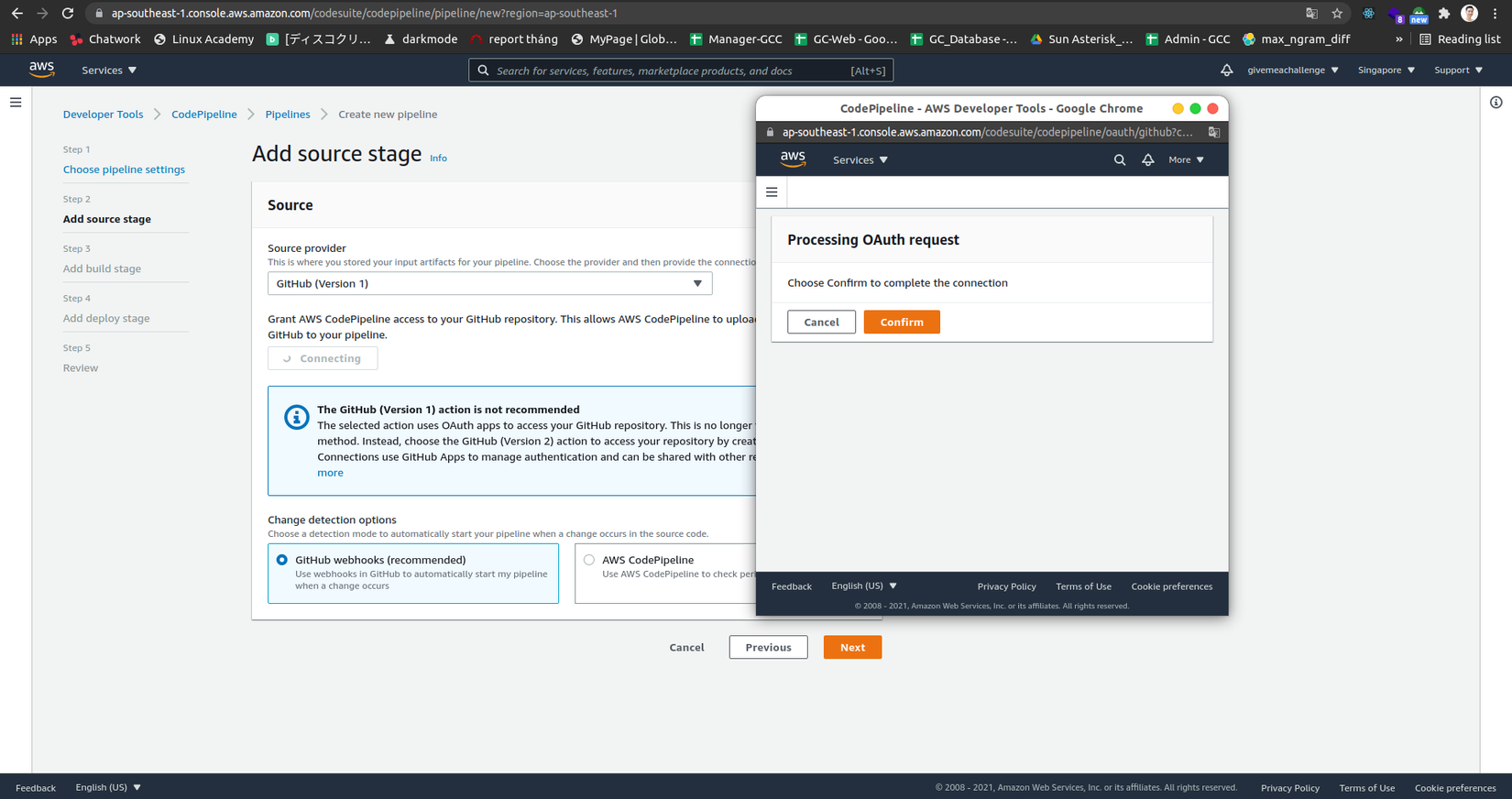Open the left navigation hamburger menu
The image size is (1512, 799).
coord(16,103)
